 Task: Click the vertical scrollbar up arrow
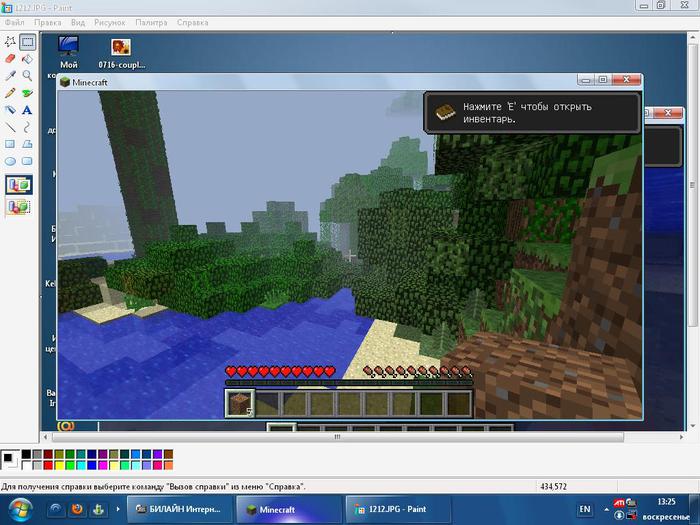(693, 38)
